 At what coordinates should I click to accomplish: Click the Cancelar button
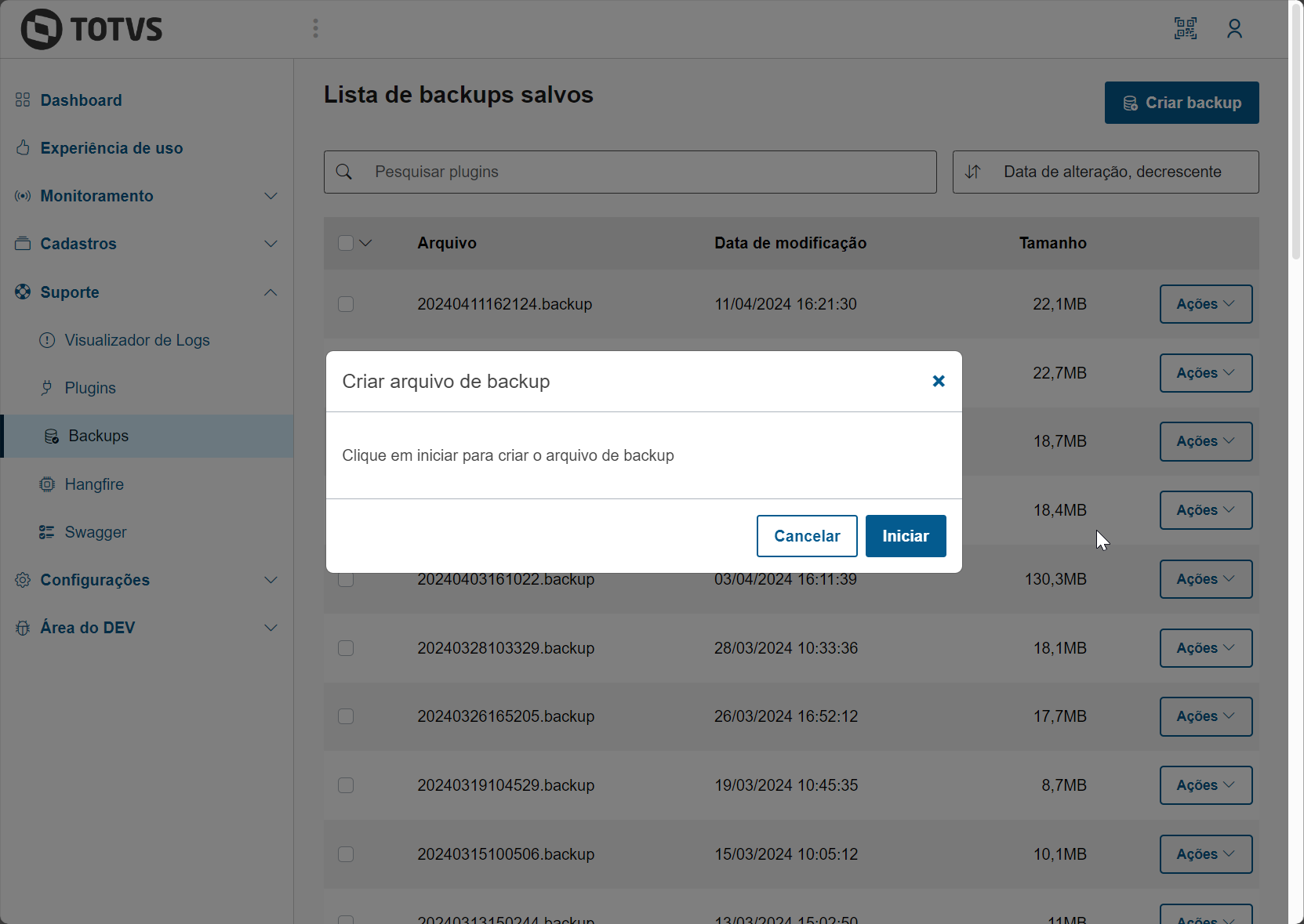click(x=807, y=536)
